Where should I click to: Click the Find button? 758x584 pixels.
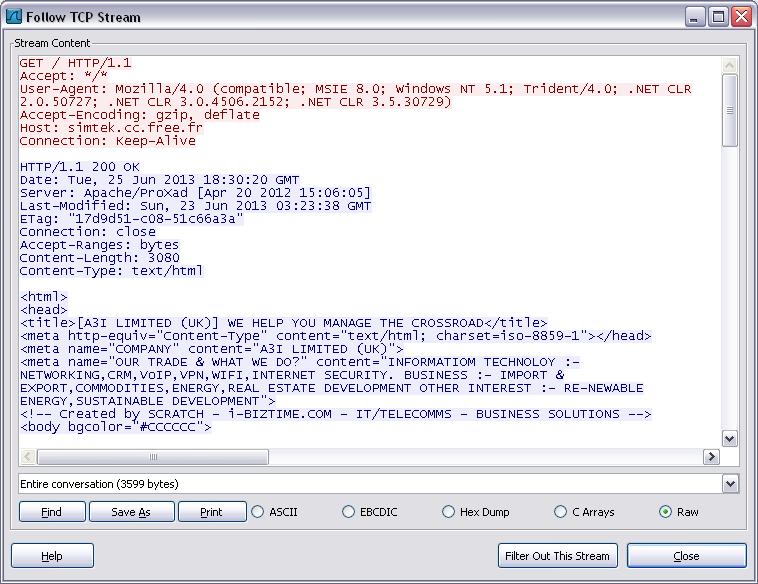pyautogui.click(x=52, y=512)
